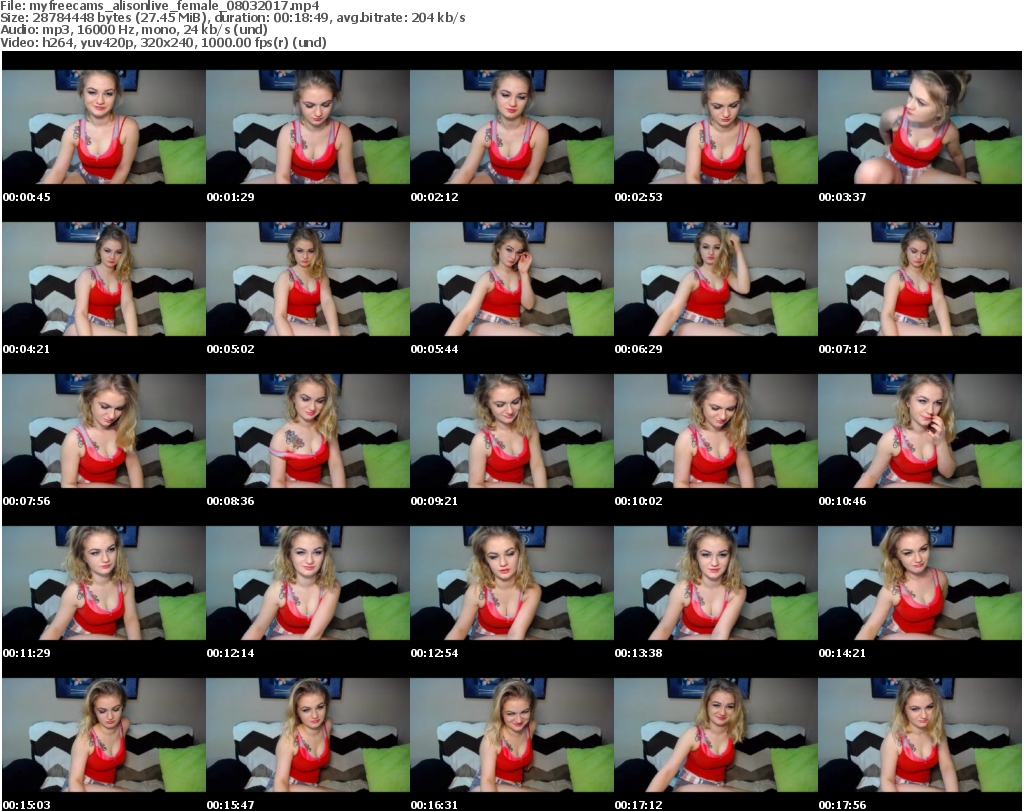The width and height of the screenshot is (1024, 811).
Task: Click the 00:07:12 timestamp label
Action: click(842, 349)
